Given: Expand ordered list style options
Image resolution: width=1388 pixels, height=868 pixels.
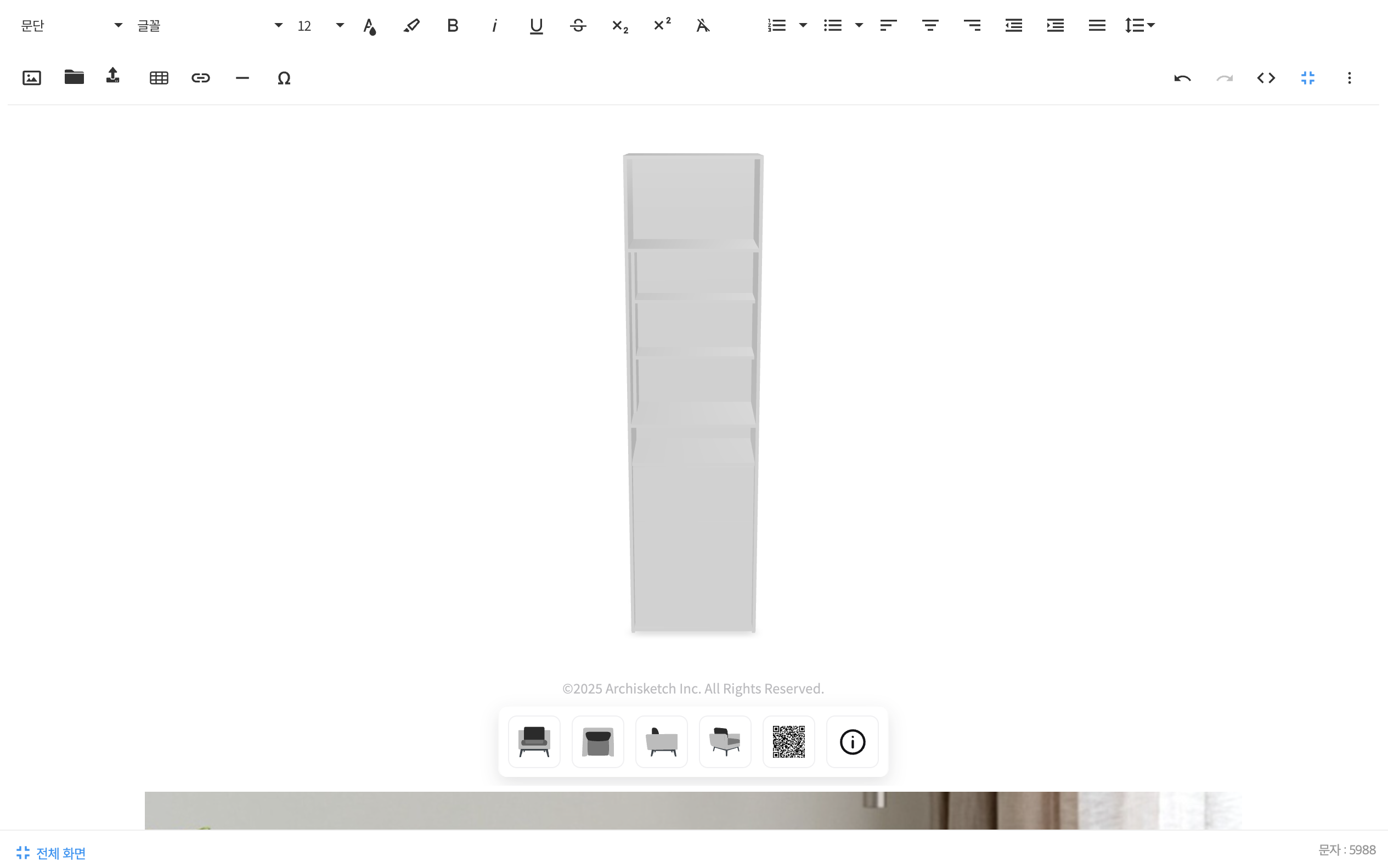Looking at the screenshot, I should click(x=803, y=26).
